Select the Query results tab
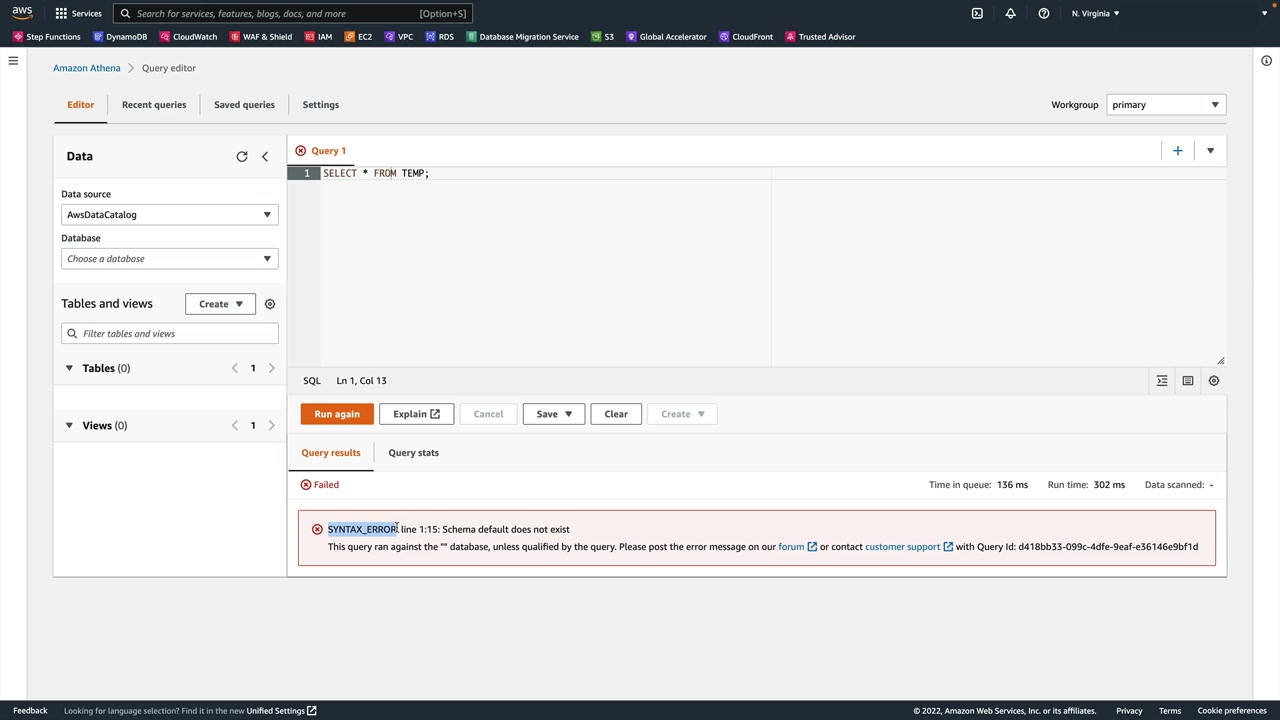 [x=331, y=453]
